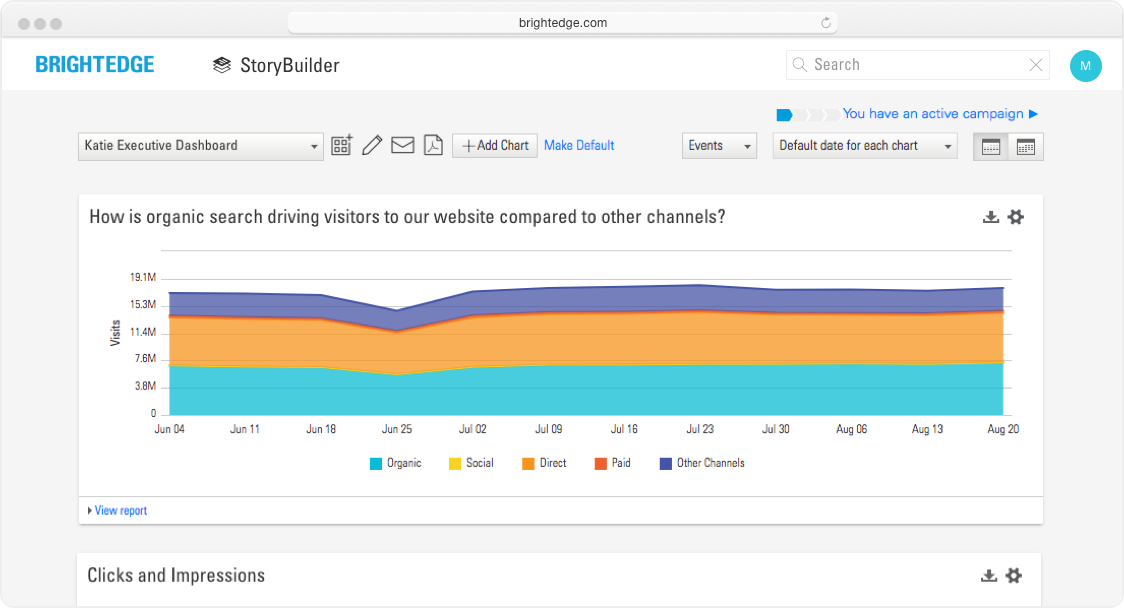Clear the search field with X icon
The width and height of the screenshot is (1124, 608).
(1036, 65)
